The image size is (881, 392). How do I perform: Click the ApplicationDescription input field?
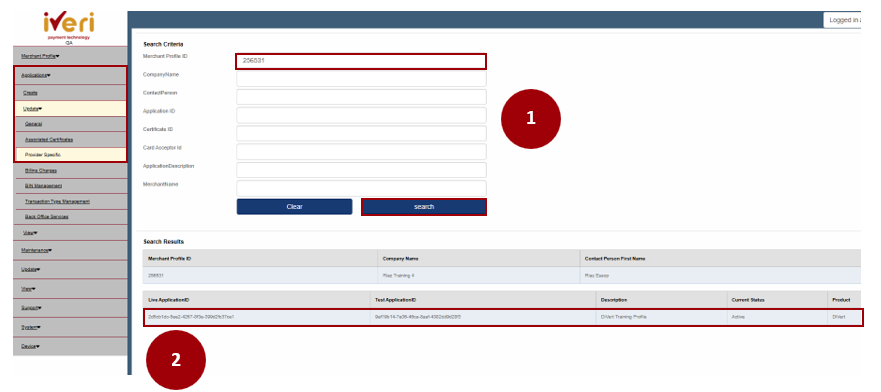click(x=361, y=170)
